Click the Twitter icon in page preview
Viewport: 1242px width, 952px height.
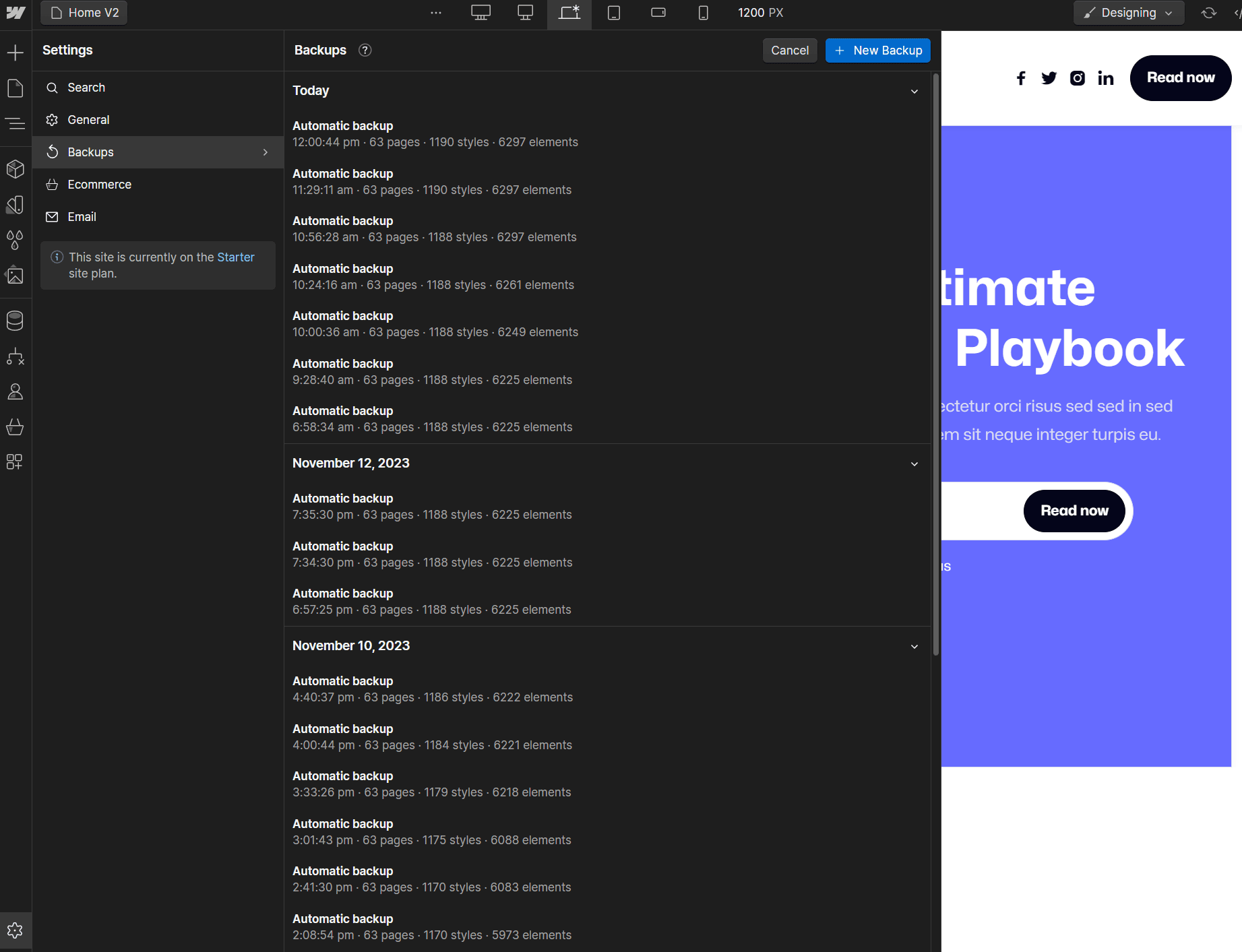click(1049, 78)
